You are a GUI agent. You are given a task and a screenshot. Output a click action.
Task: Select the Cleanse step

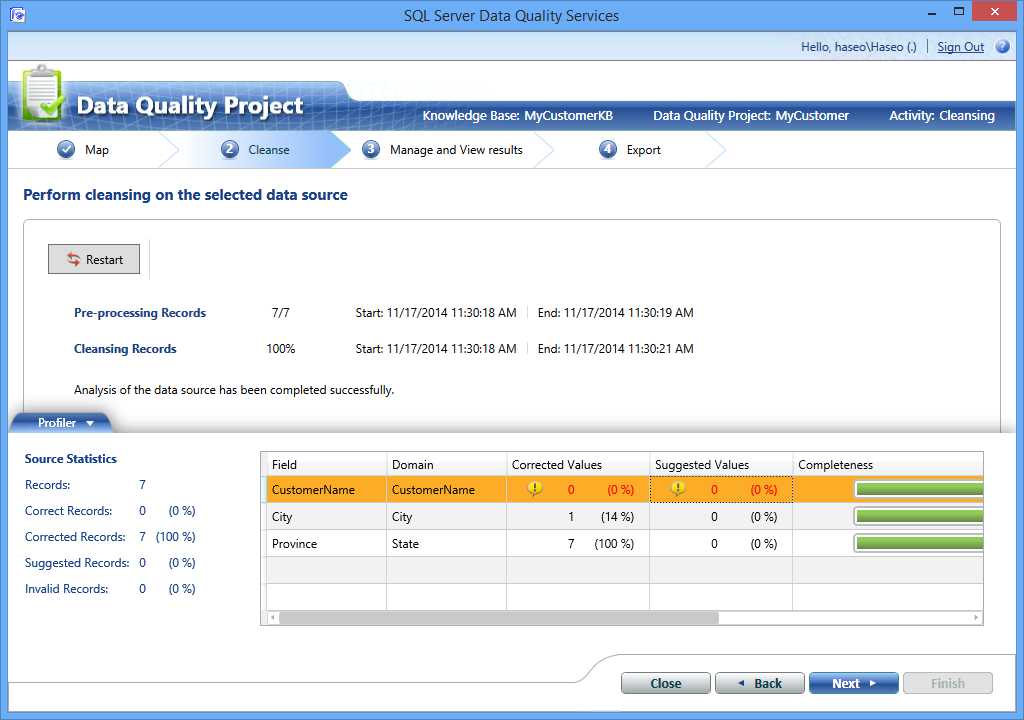click(x=268, y=150)
